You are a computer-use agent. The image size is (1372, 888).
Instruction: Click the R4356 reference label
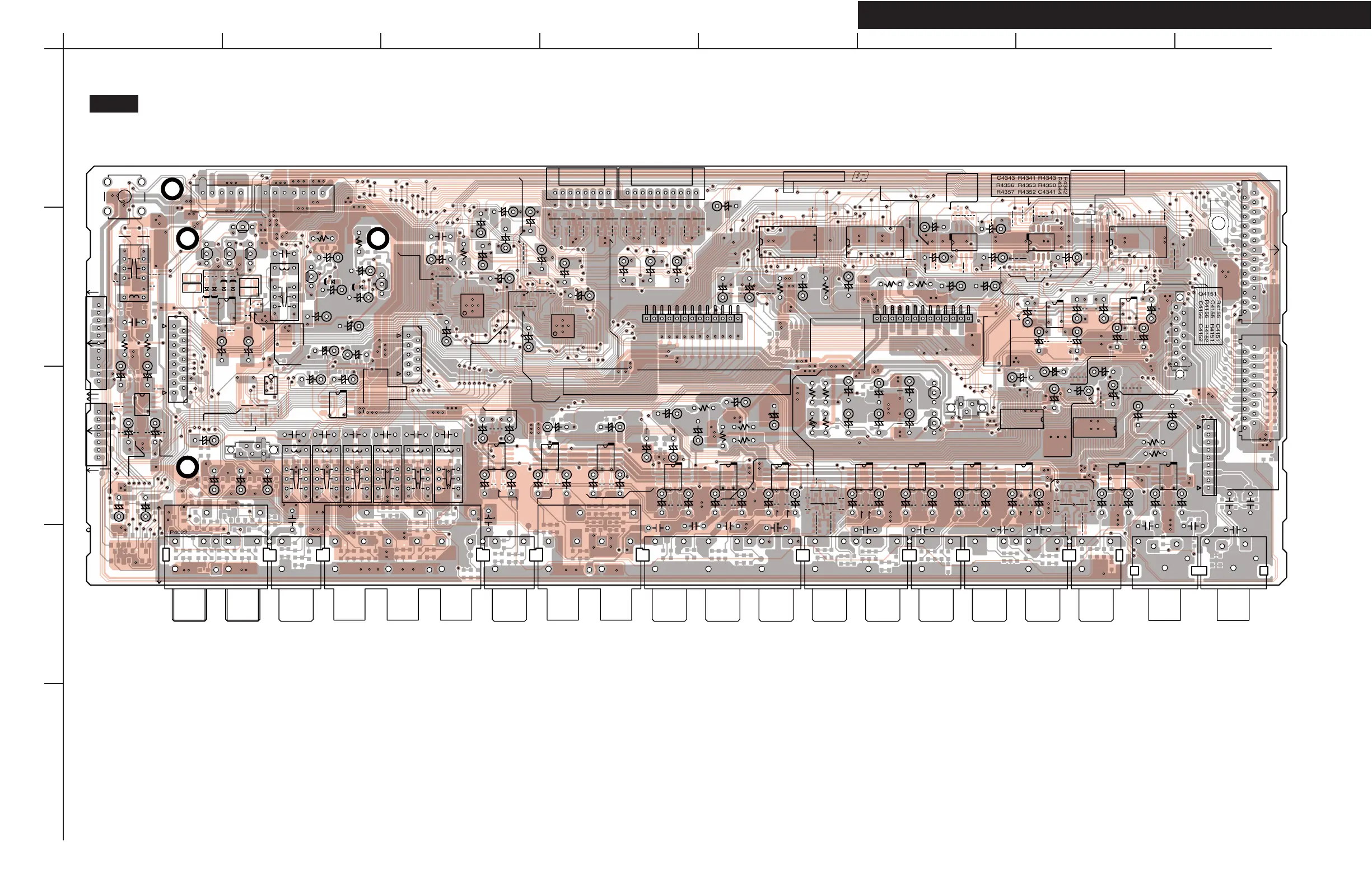coord(1005,185)
